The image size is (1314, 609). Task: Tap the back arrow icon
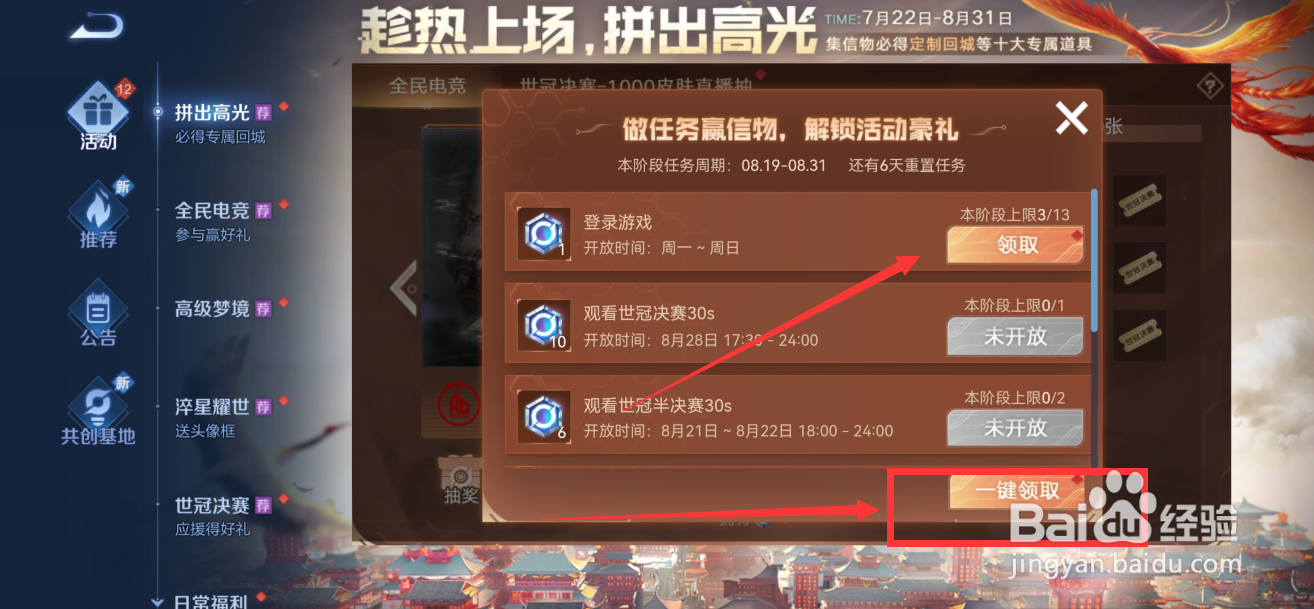point(97,24)
